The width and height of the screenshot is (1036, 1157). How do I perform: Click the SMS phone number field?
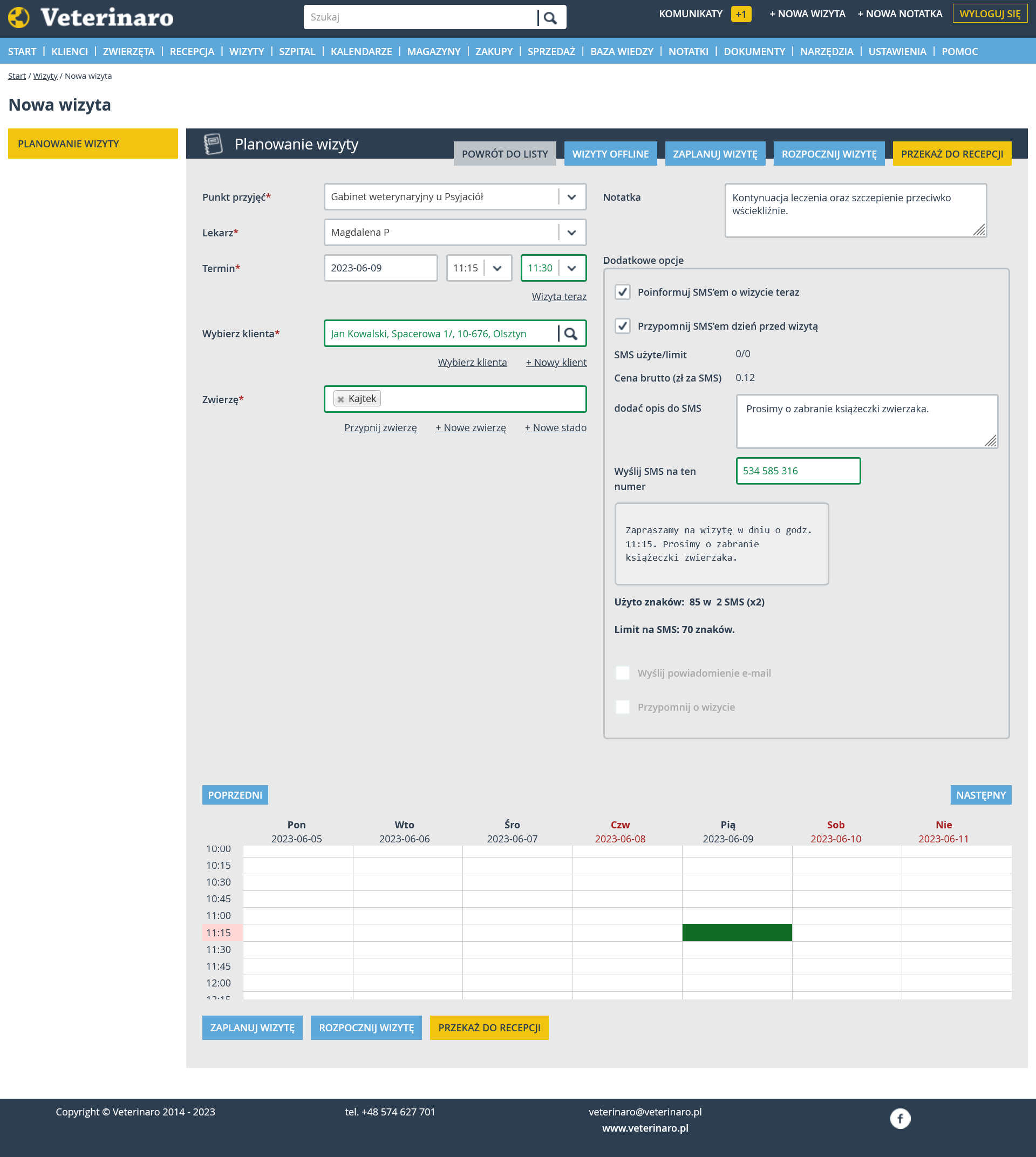click(x=798, y=471)
